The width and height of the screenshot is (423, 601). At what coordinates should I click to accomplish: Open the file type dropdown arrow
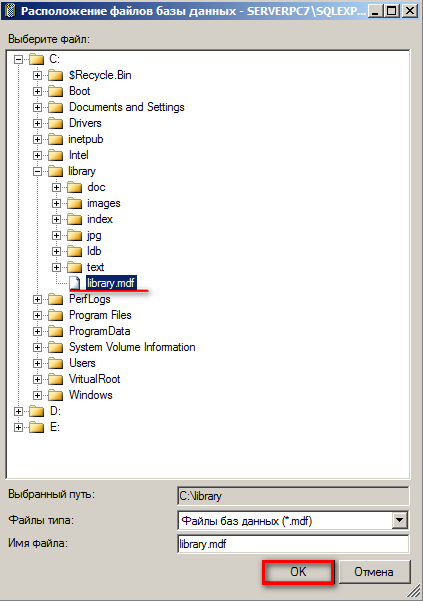399,521
